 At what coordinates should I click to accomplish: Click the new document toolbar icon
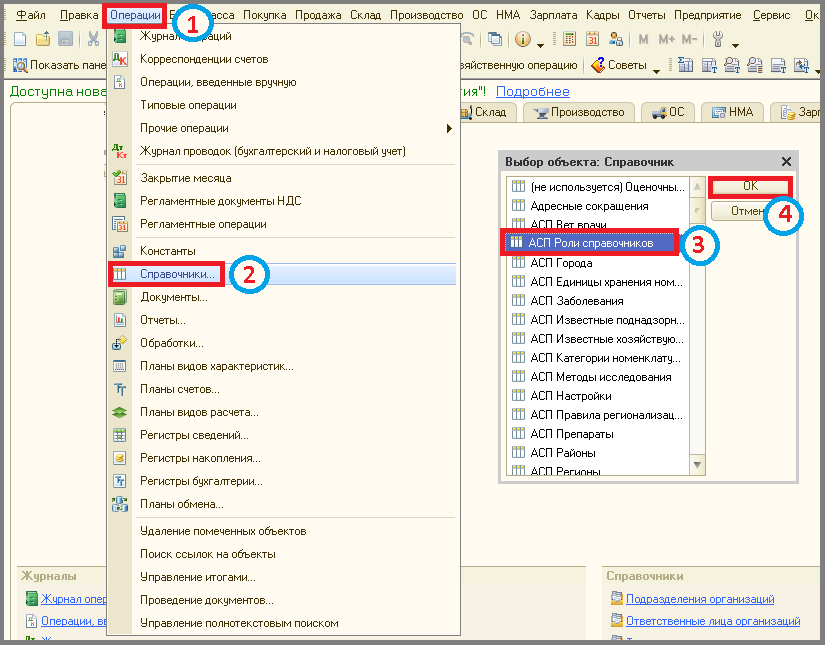point(20,38)
